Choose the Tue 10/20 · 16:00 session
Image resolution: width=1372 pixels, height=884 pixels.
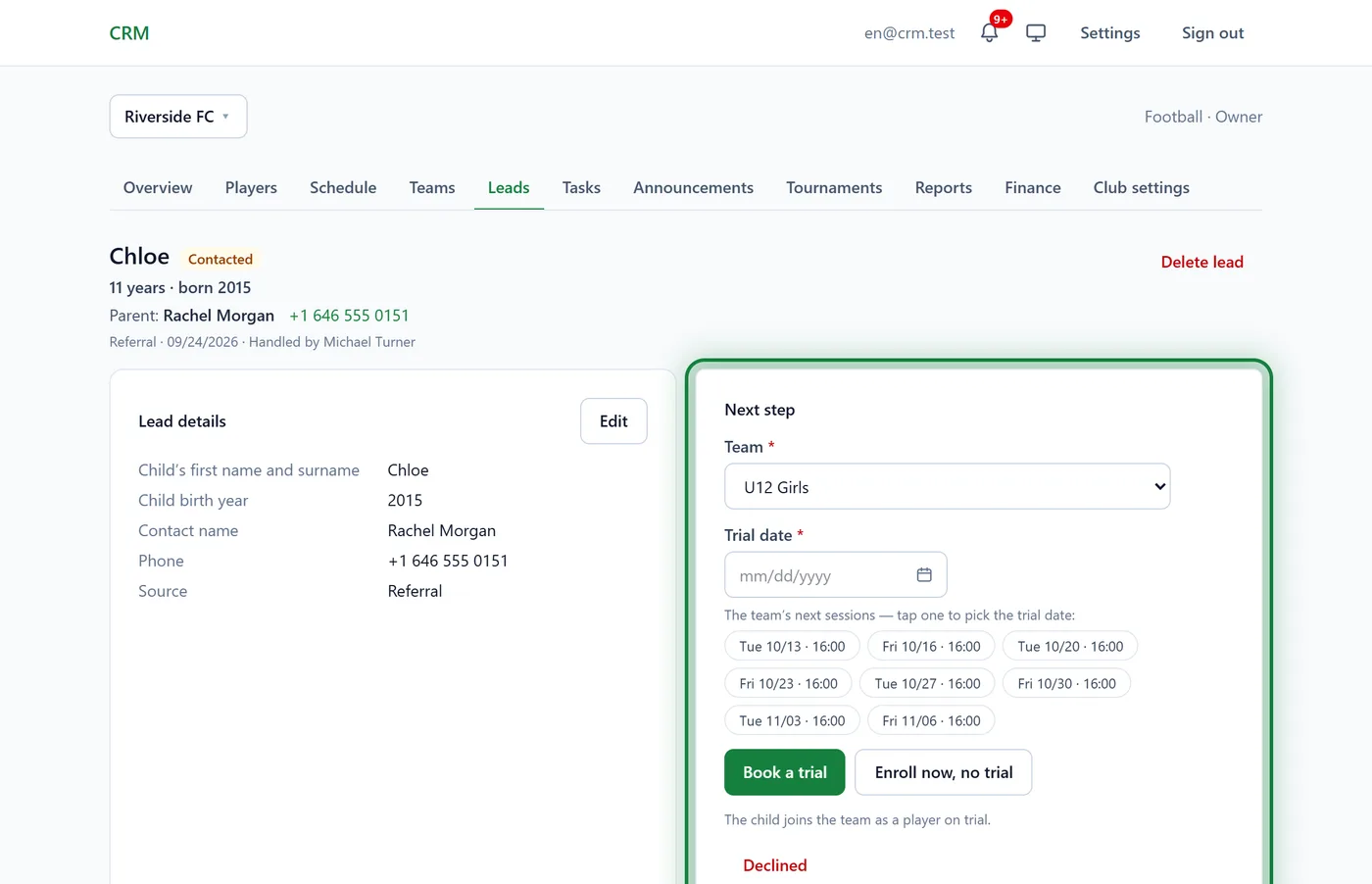pos(1070,647)
